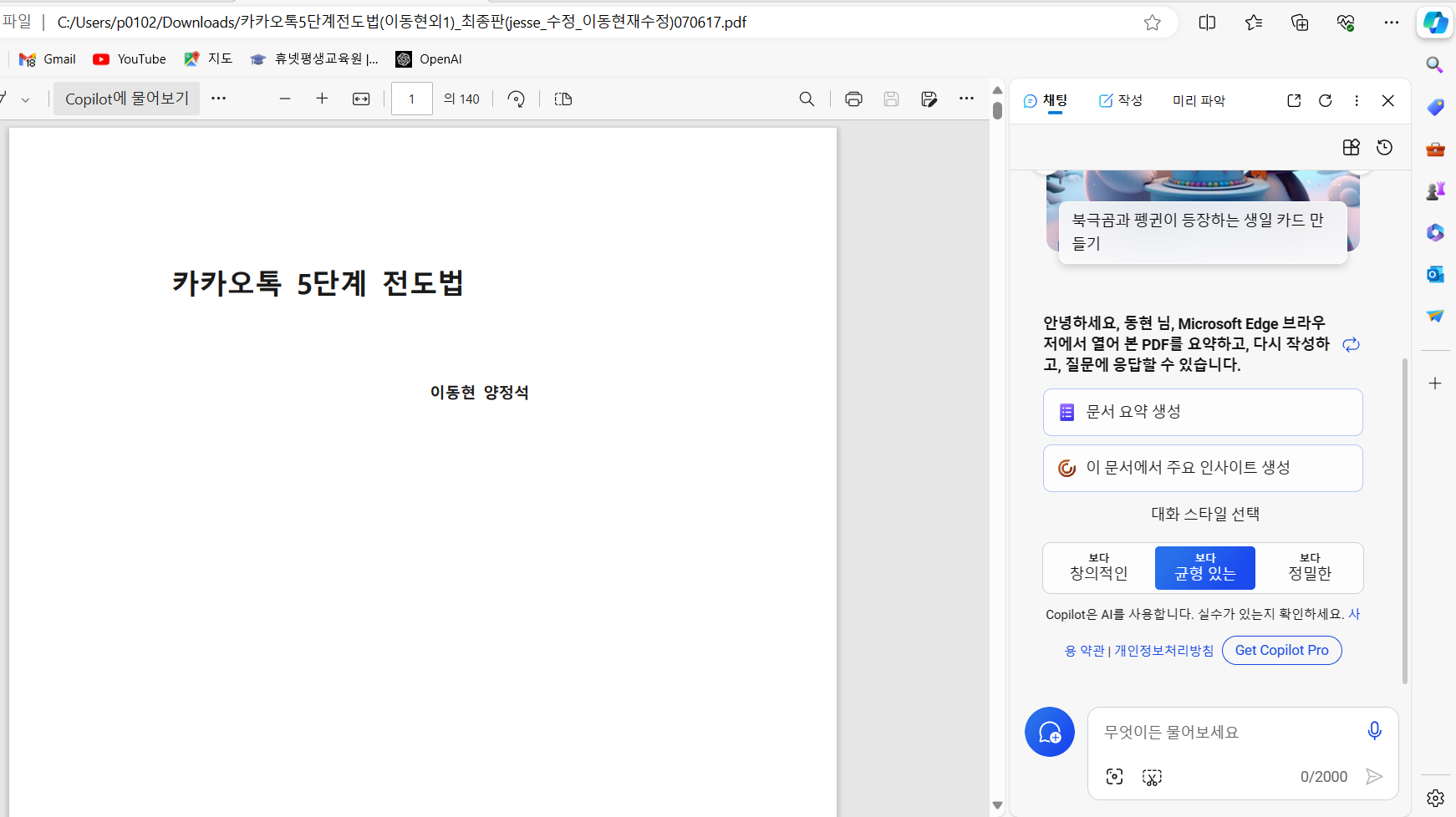Open sidebar Drop paper plane icon
The width and height of the screenshot is (1456, 817).
(1435, 316)
